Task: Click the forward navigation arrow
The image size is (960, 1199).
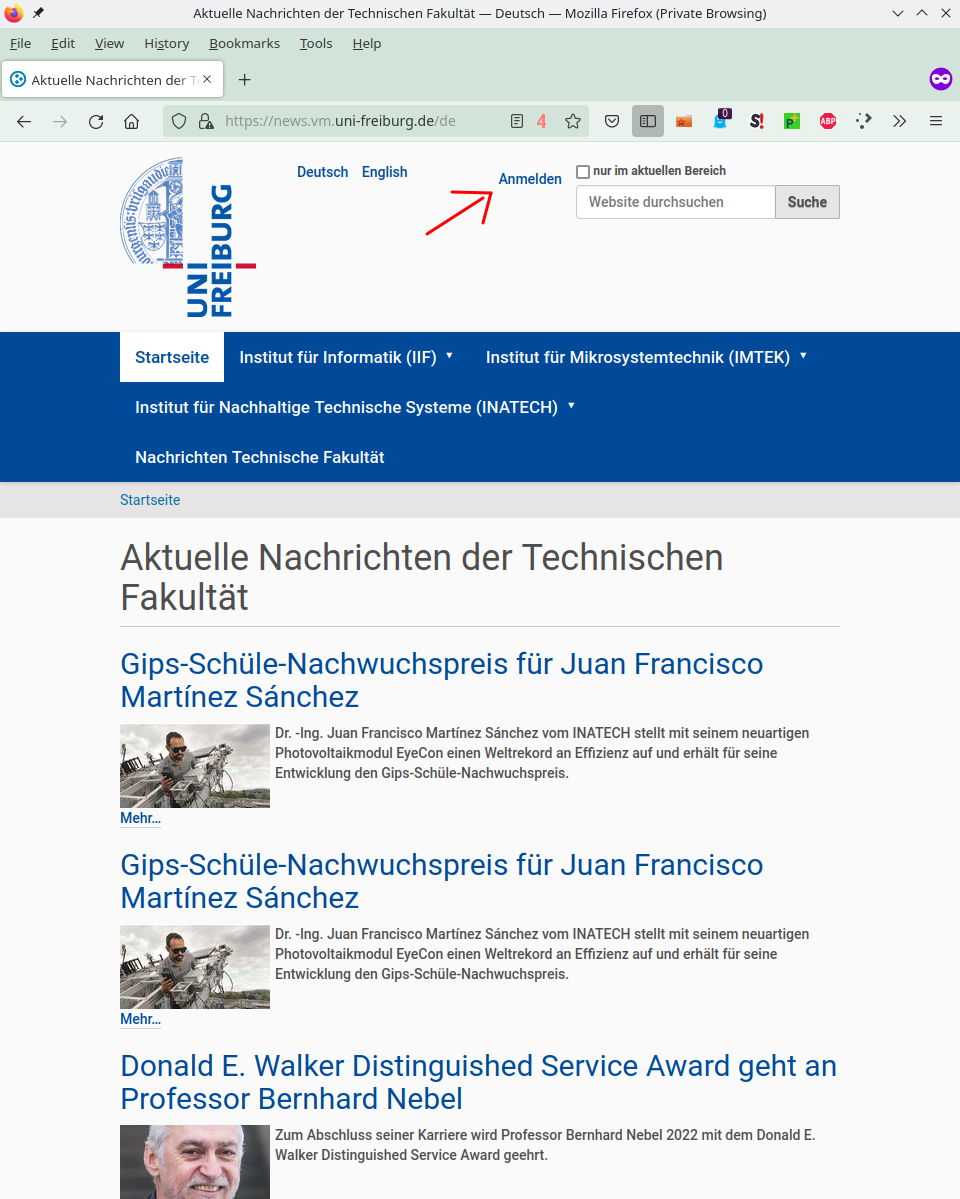Action: tap(60, 121)
